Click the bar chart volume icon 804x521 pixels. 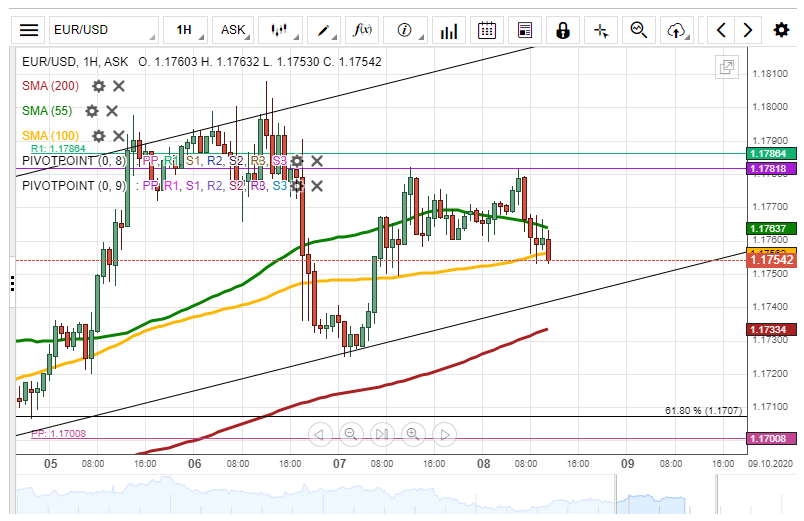(449, 30)
